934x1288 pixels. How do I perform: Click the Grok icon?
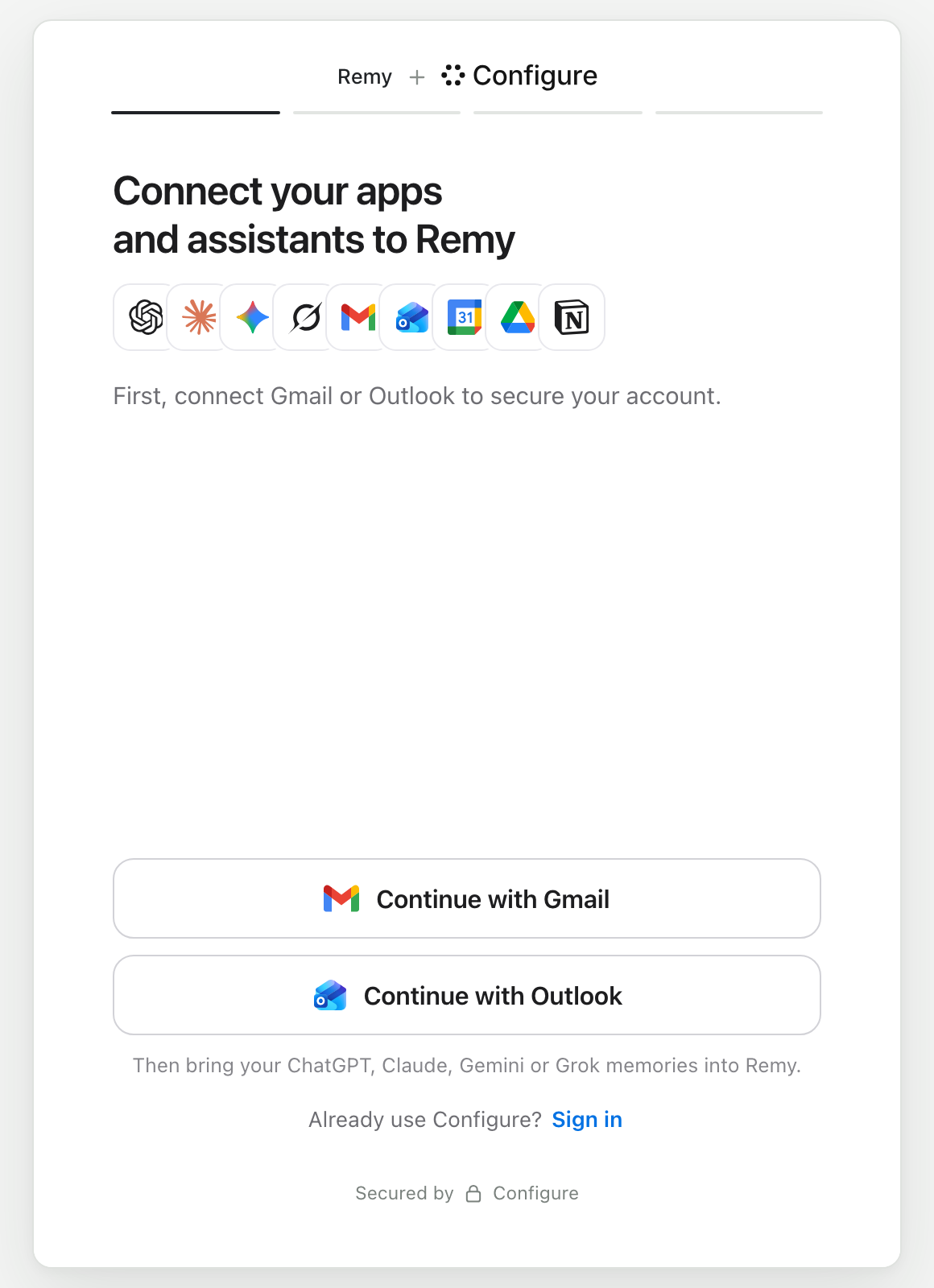pyautogui.click(x=306, y=317)
